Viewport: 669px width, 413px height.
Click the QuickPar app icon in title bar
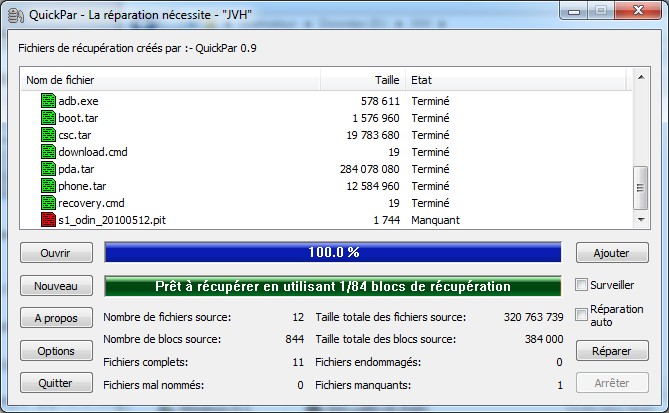[15, 15]
